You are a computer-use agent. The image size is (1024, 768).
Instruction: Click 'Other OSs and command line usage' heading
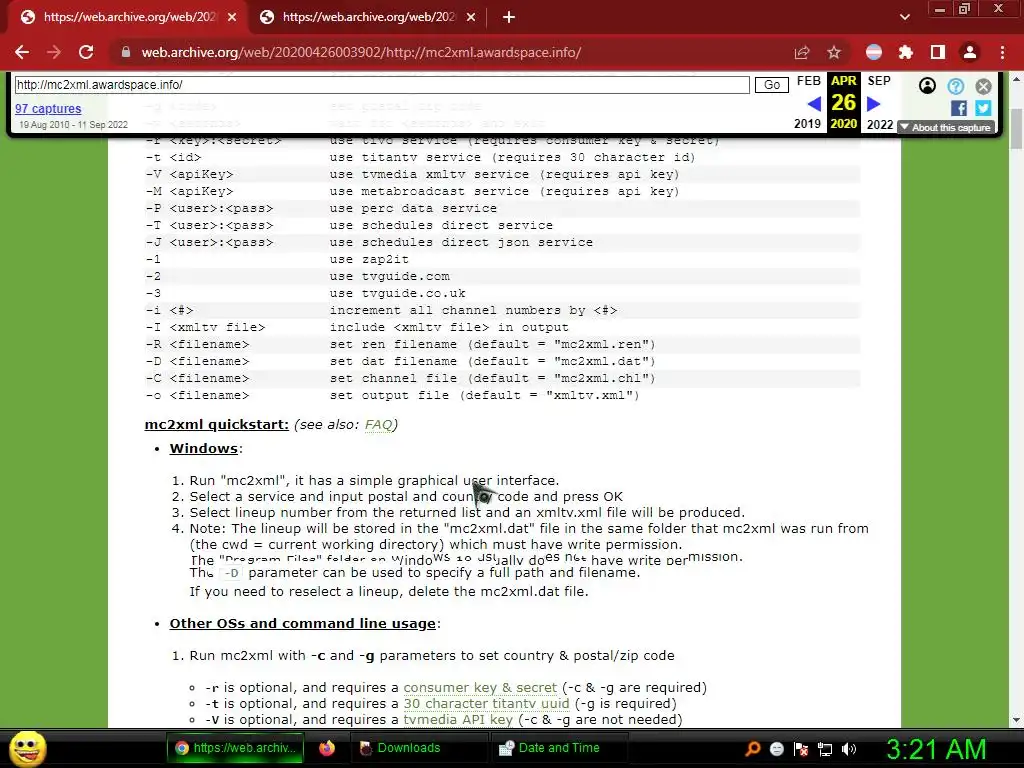click(x=302, y=624)
